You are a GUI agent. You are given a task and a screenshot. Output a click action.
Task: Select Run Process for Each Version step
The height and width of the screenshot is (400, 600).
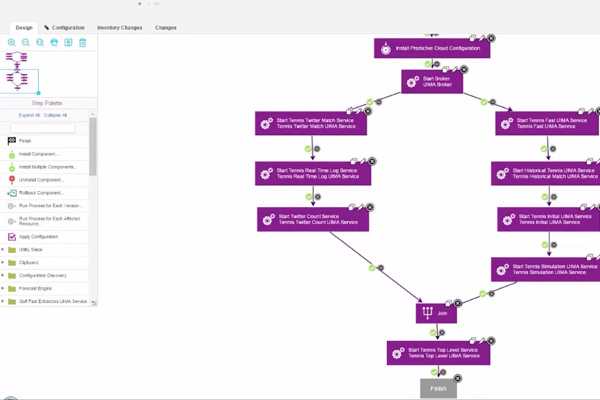click(x=44, y=206)
